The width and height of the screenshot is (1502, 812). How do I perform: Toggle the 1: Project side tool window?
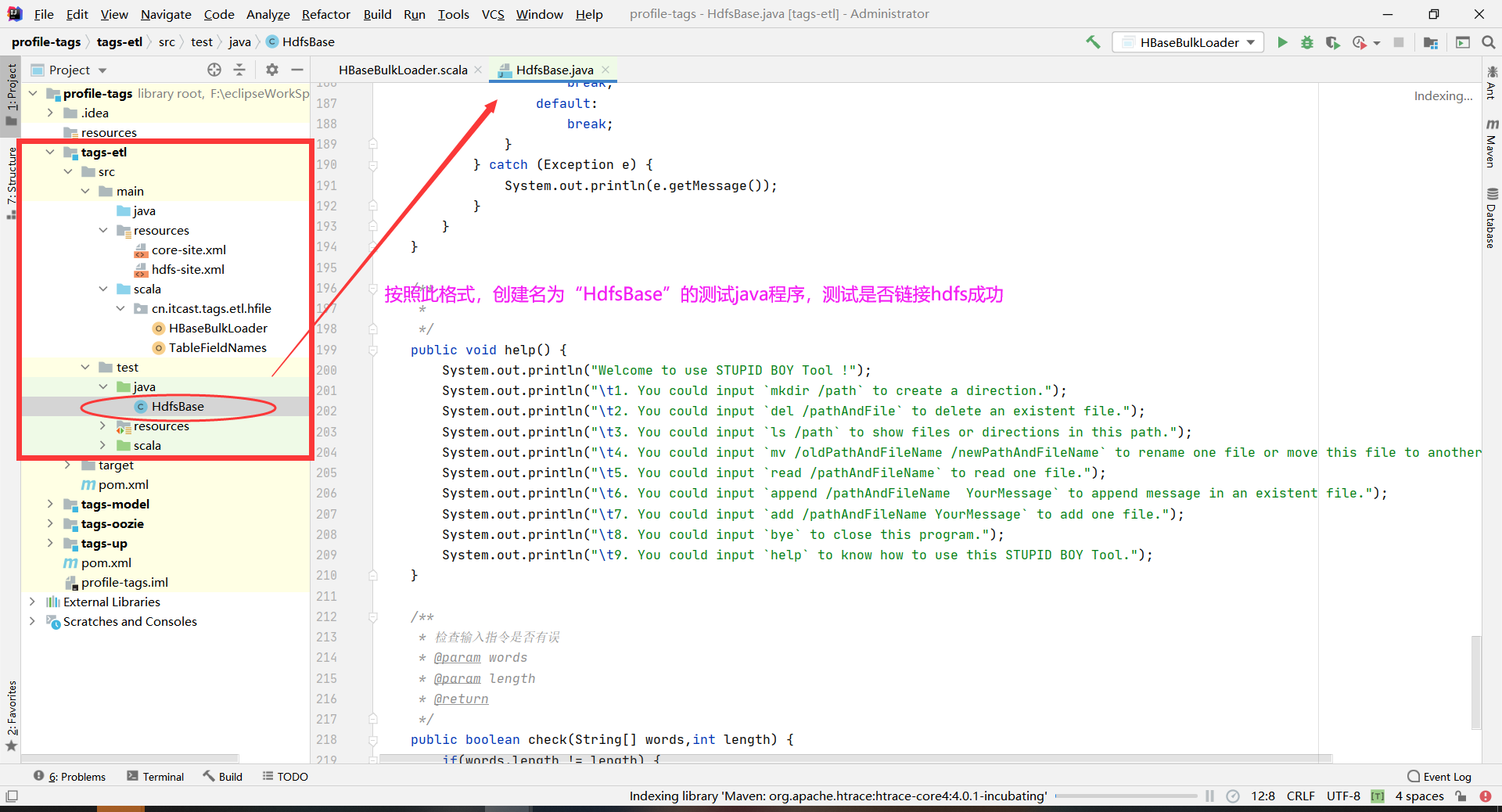pos(11,94)
